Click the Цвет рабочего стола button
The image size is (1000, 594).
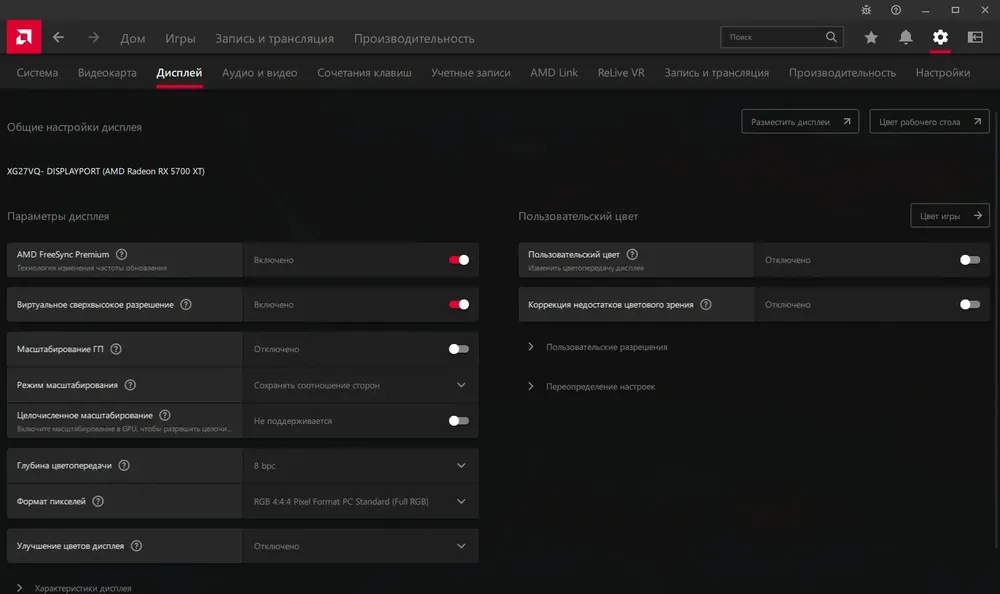point(929,121)
